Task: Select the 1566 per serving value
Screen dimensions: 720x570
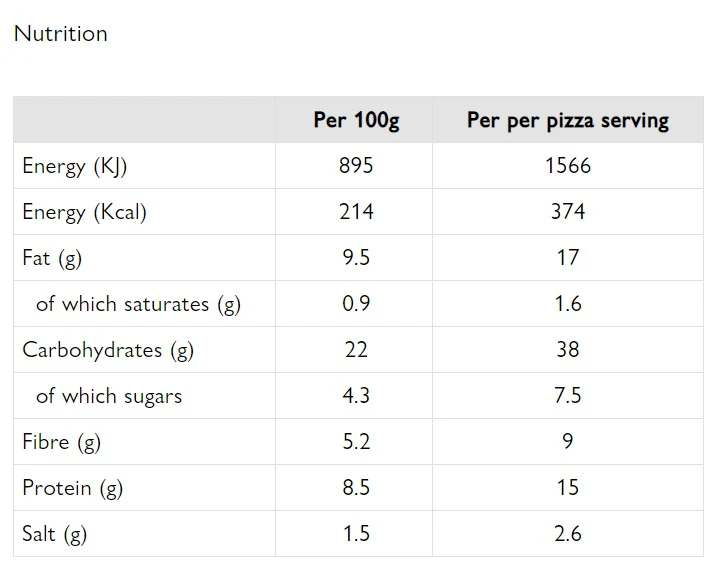Action: (x=568, y=165)
